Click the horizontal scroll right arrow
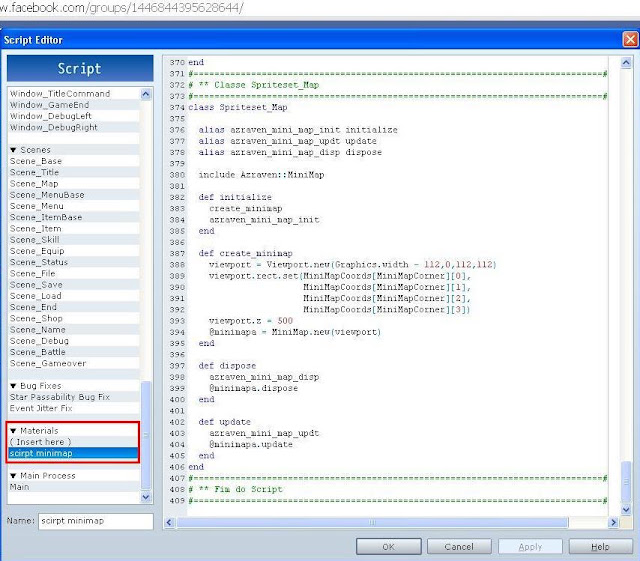This screenshot has height=561, width=640. click(x=613, y=522)
